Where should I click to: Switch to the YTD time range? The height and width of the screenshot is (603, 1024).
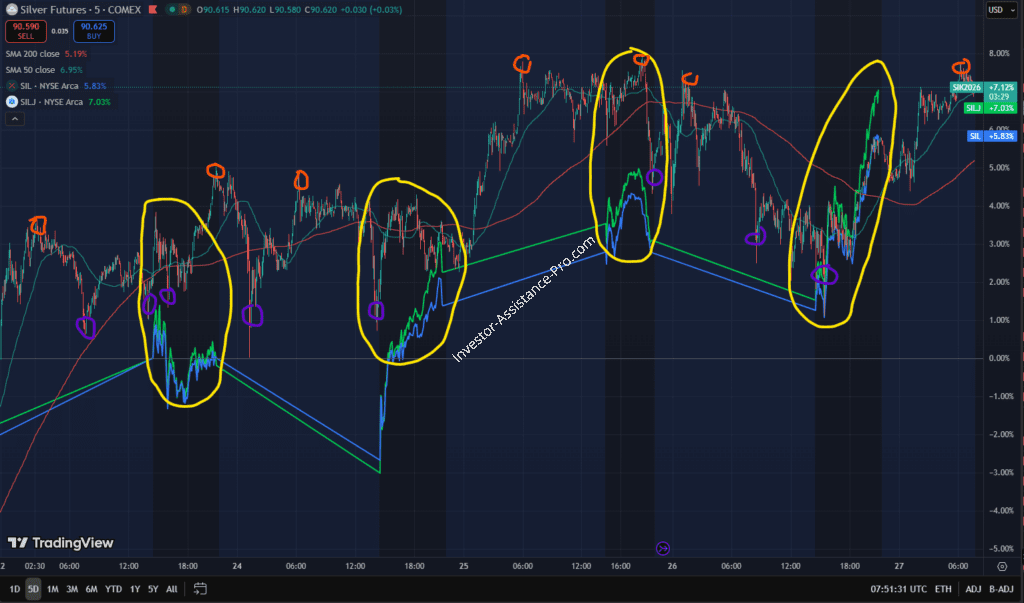[x=113, y=589]
